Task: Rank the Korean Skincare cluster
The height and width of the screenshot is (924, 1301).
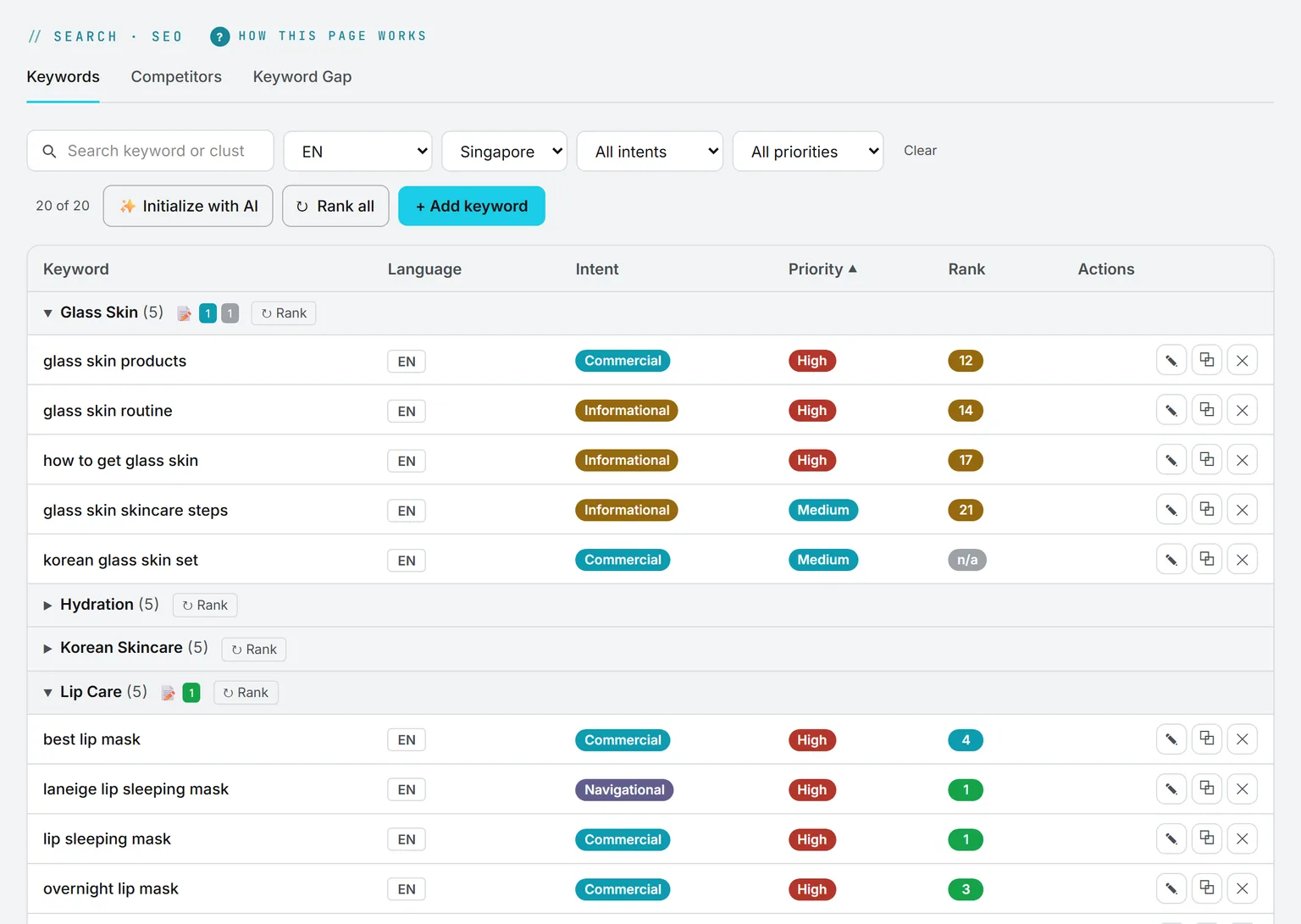Action: (254, 650)
